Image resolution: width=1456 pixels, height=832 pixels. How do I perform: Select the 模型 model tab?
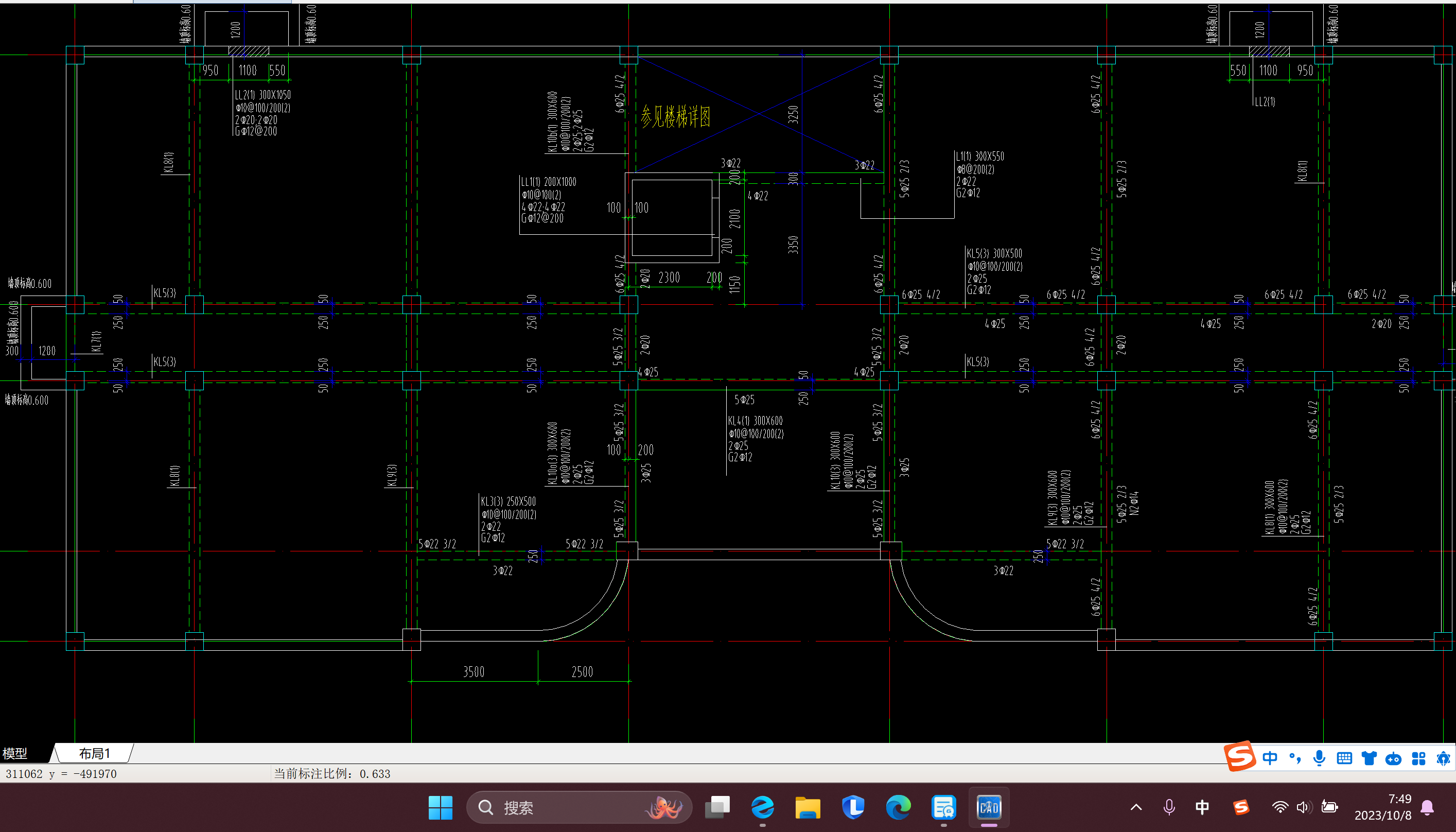[x=15, y=753]
